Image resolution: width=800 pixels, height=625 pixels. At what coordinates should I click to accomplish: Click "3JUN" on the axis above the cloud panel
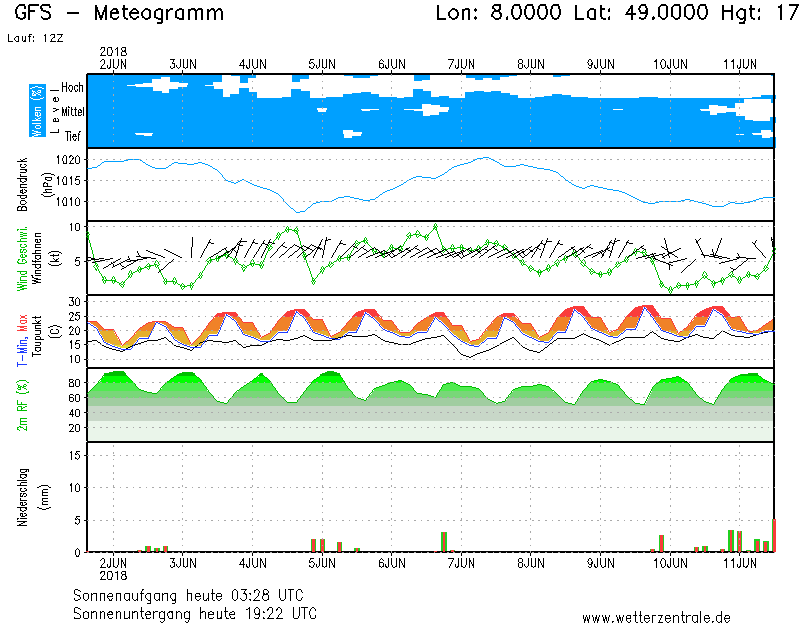click(183, 64)
